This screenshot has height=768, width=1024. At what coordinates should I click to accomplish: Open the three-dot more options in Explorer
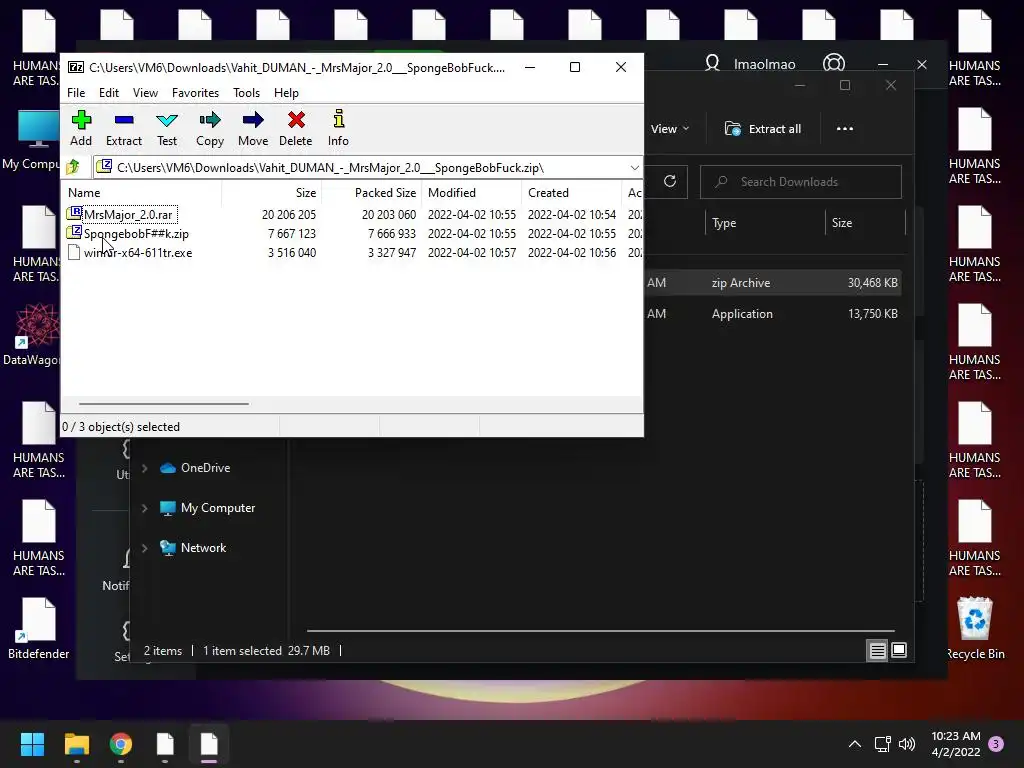click(x=844, y=129)
